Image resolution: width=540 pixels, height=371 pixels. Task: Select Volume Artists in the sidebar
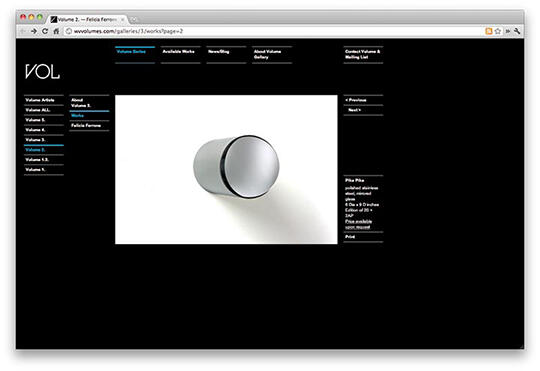pos(40,100)
